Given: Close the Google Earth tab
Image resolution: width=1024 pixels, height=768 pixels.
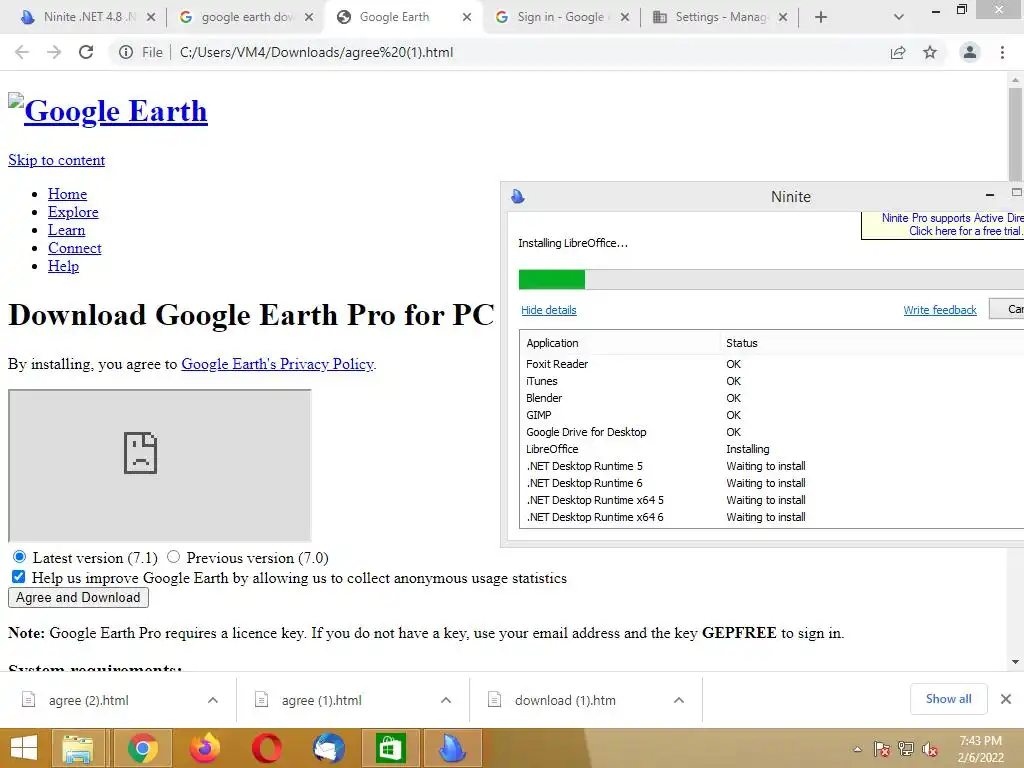Looking at the screenshot, I should click(x=466, y=17).
